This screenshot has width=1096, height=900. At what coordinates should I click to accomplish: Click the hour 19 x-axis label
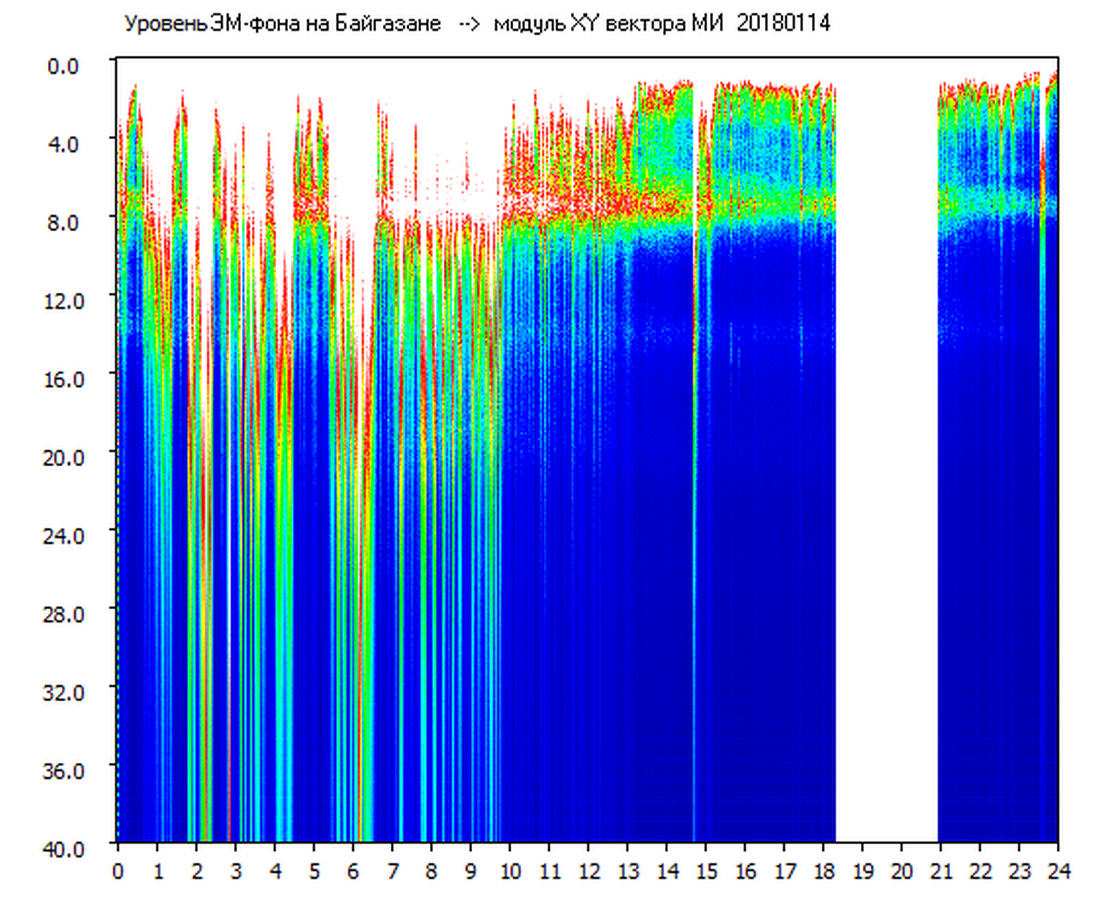point(862,872)
